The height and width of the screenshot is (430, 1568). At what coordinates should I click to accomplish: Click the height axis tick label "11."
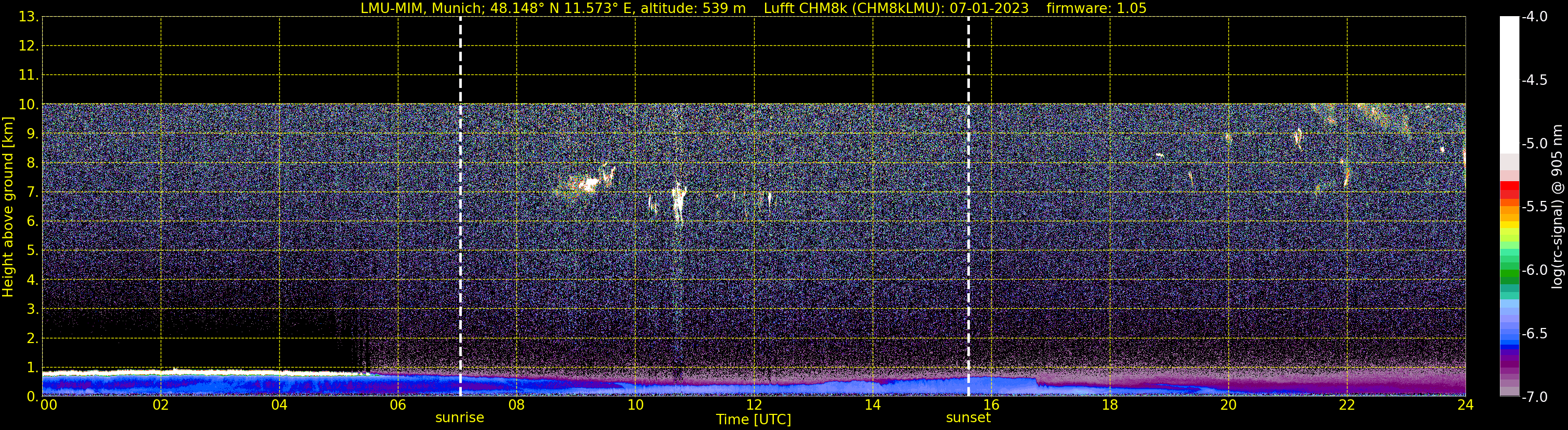[29, 75]
